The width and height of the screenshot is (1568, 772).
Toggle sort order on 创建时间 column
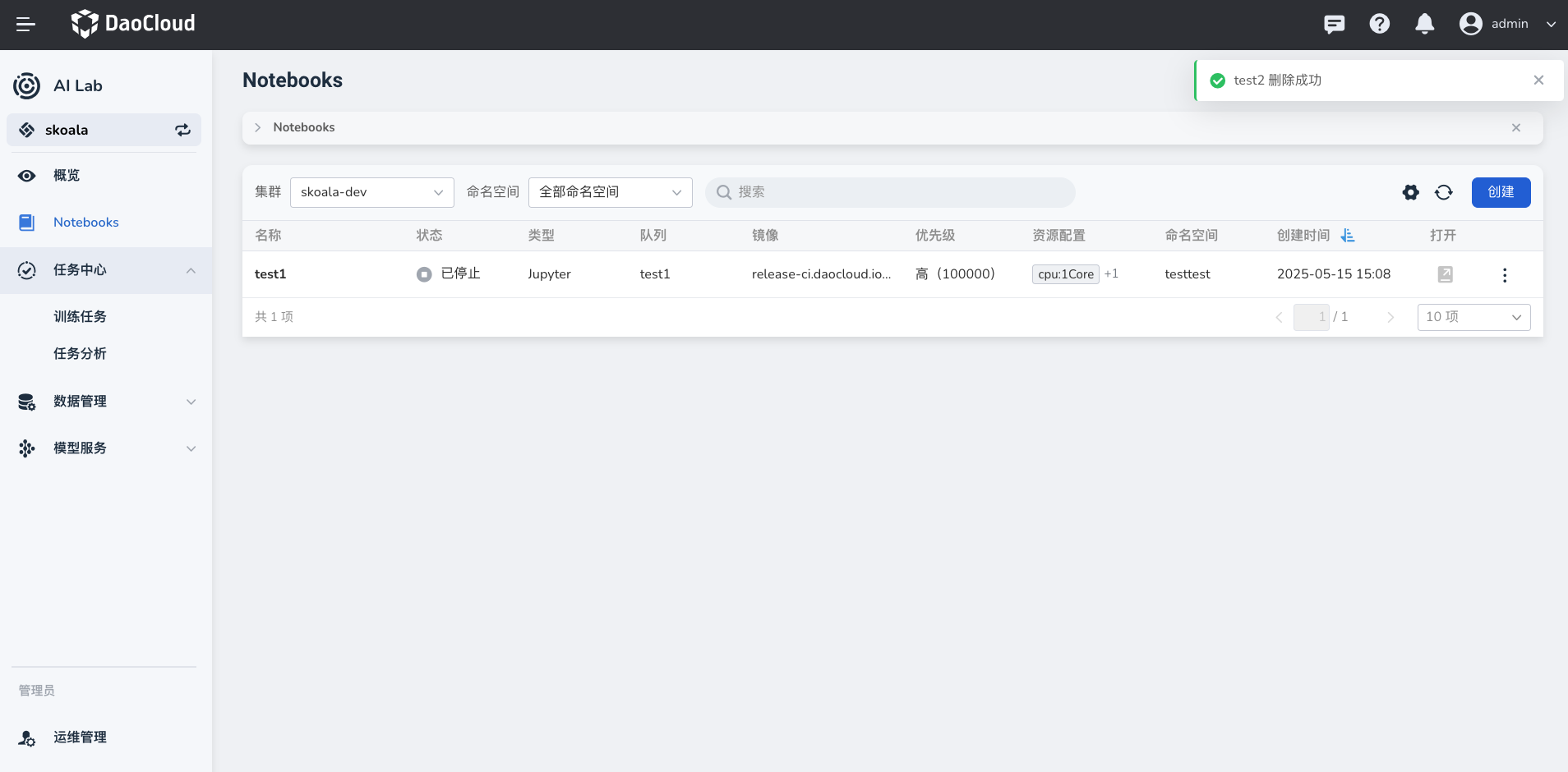[x=1347, y=236]
